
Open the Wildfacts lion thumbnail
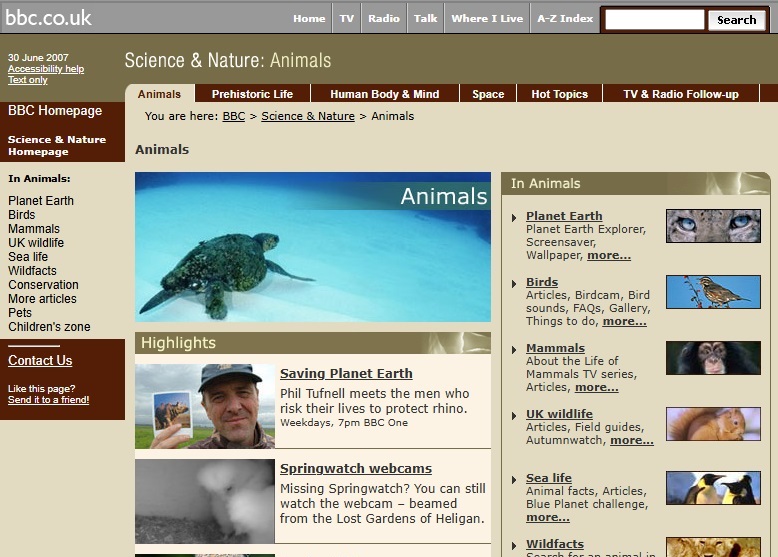[x=713, y=547]
